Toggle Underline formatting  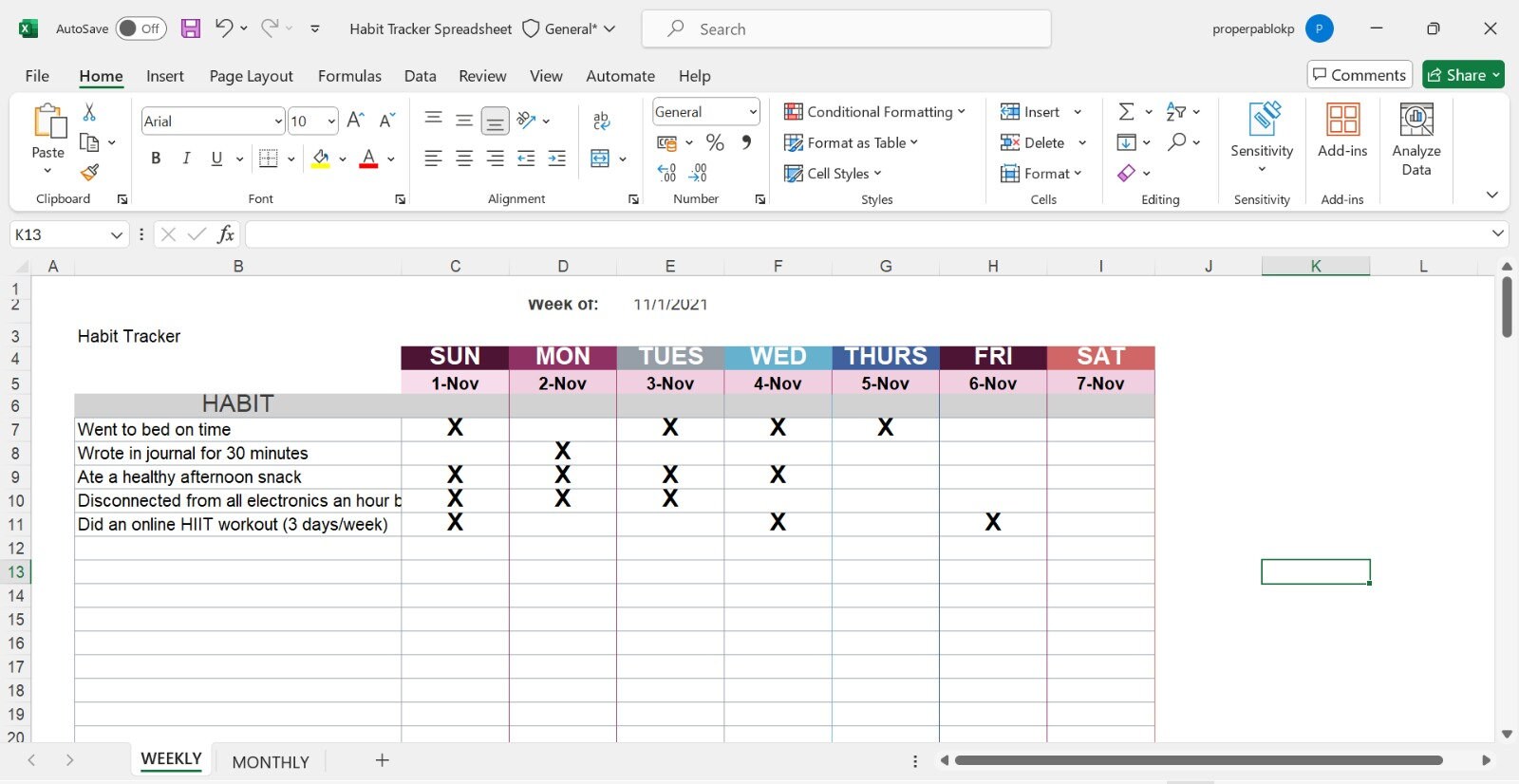click(216, 159)
